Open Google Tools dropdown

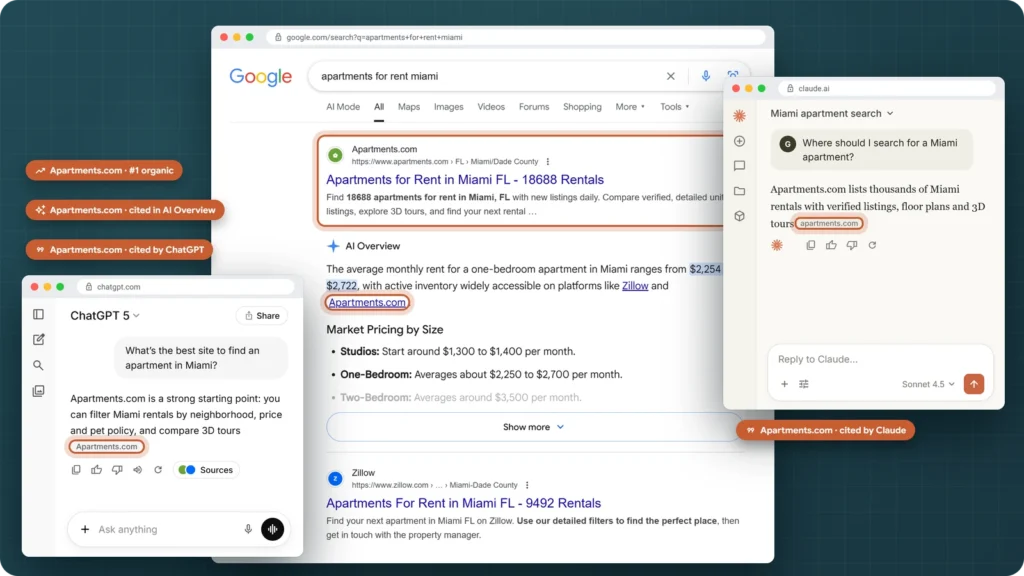point(675,106)
